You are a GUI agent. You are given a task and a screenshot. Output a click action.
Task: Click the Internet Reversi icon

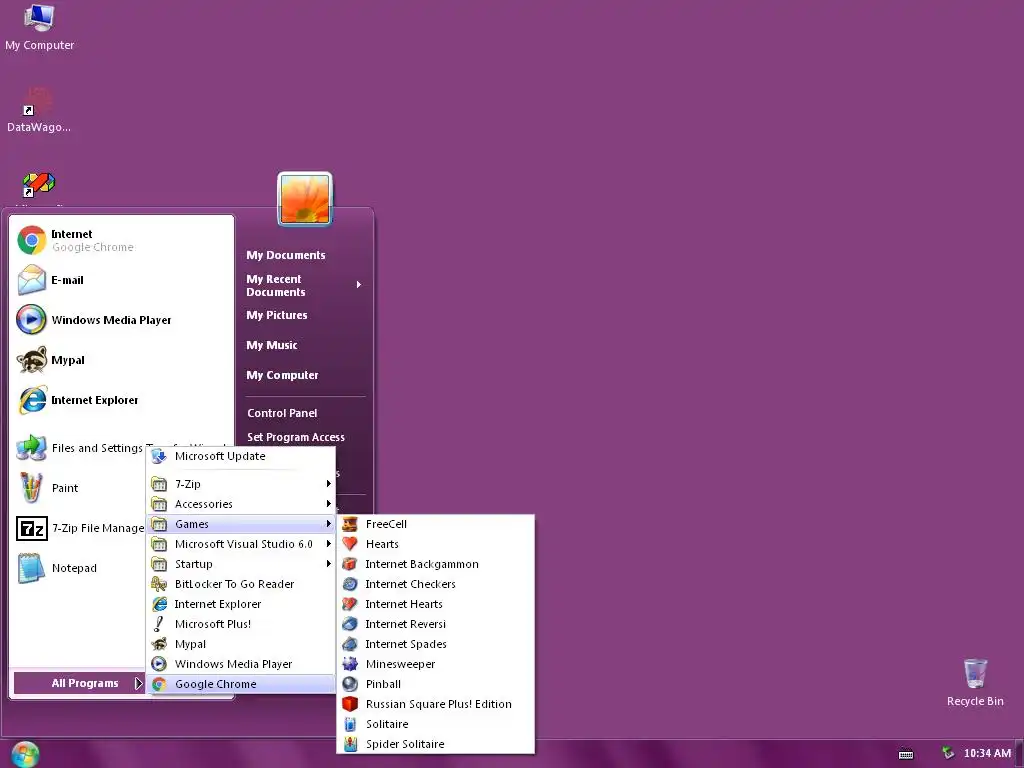pos(350,624)
